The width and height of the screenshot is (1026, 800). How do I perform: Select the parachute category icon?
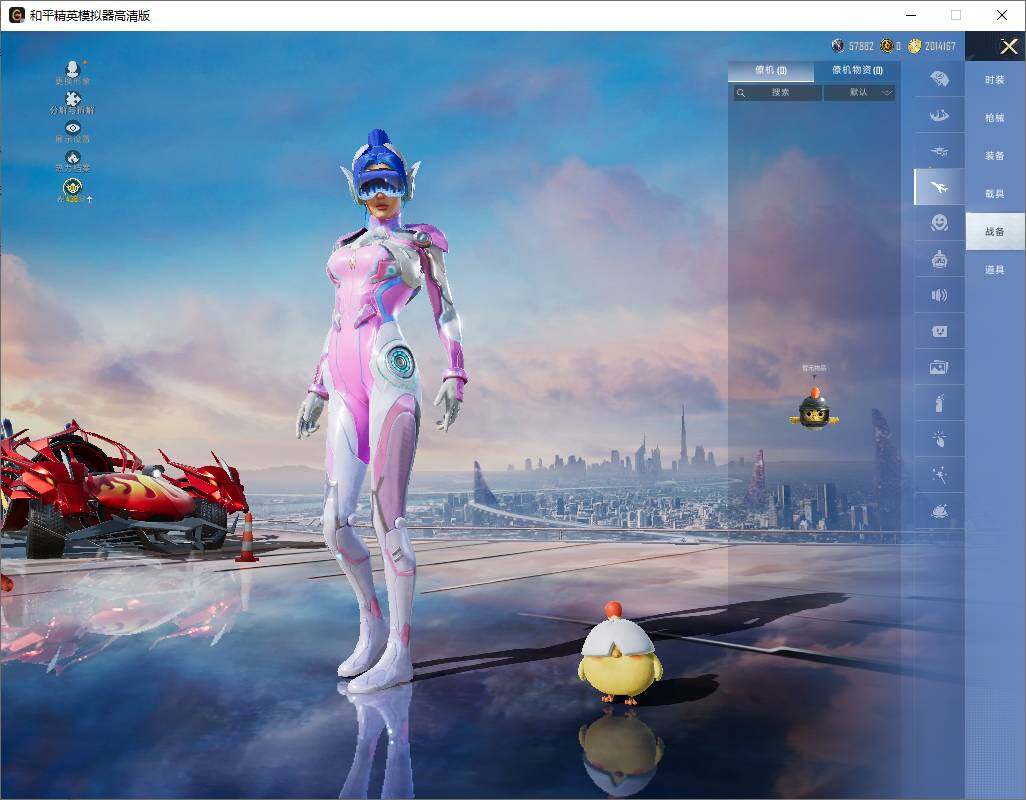point(940,115)
